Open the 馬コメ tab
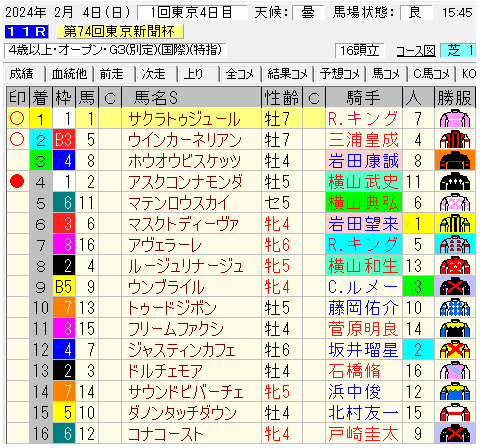This screenshot has width=480, height=448. point(386,74)
